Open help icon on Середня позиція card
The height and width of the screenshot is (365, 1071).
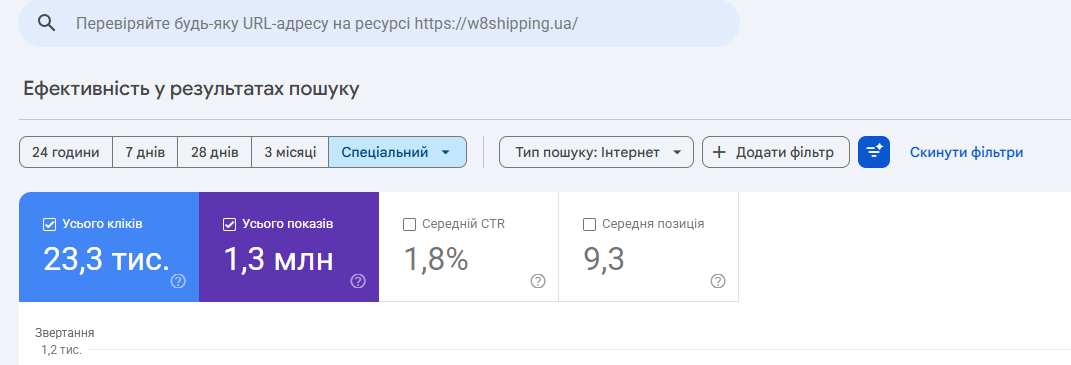(x=717, y=281)
